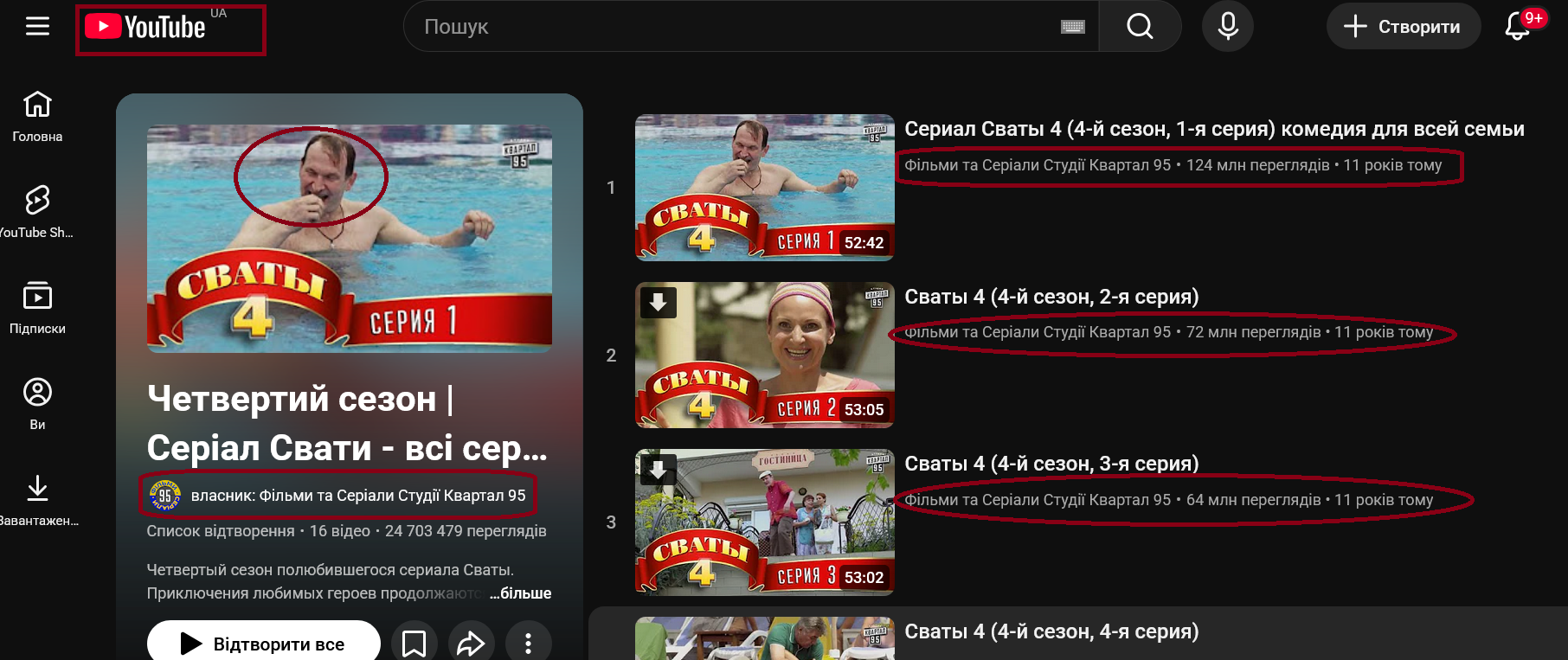Open playlist three-dot more options

pyautogui.click(x=528, y=644)
